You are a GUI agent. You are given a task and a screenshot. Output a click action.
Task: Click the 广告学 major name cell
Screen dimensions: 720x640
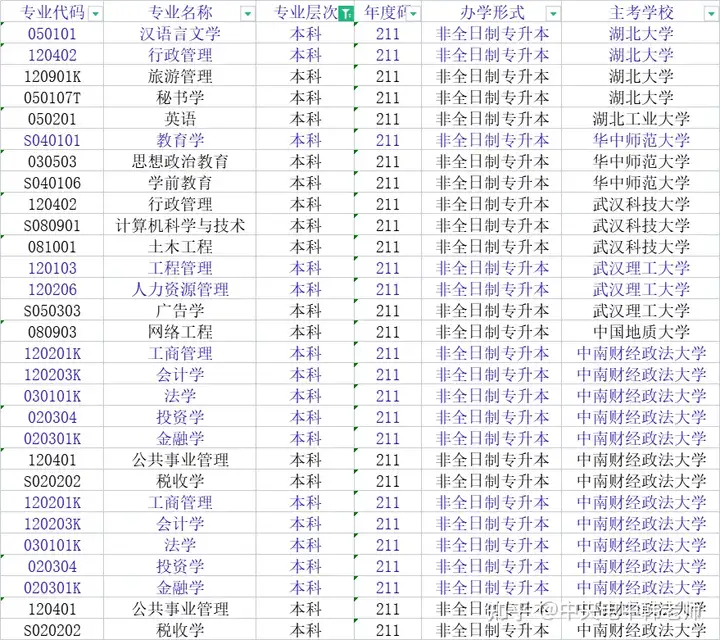(180, 311)
